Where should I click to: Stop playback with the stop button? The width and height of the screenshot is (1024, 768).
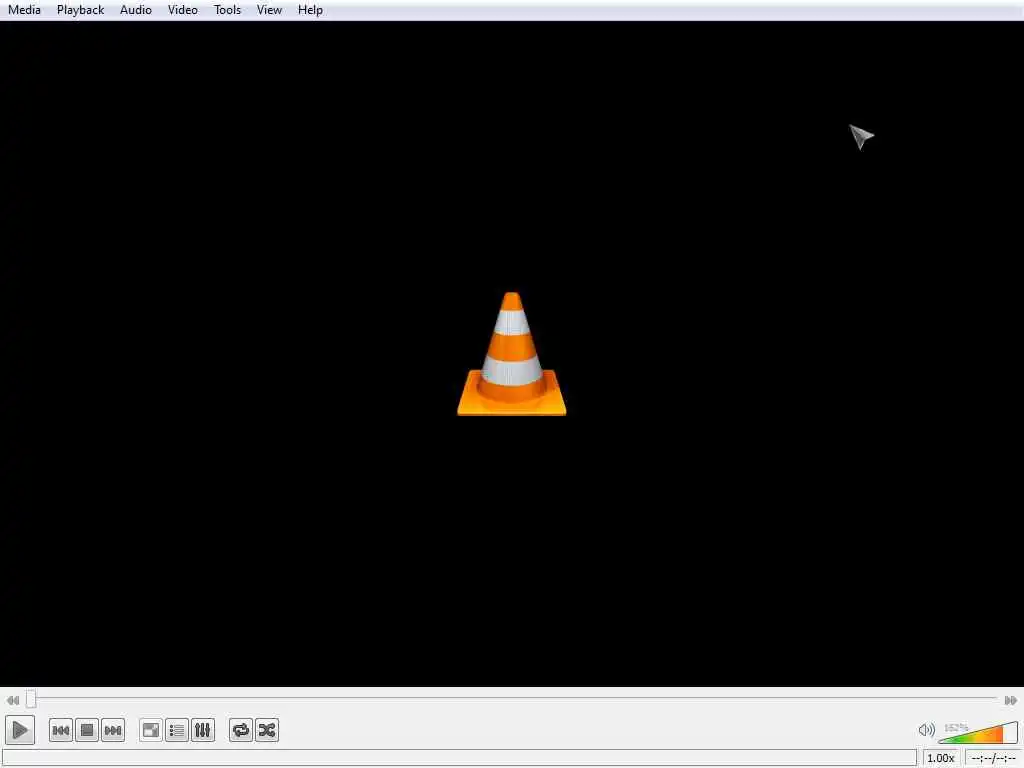(87, 730)
